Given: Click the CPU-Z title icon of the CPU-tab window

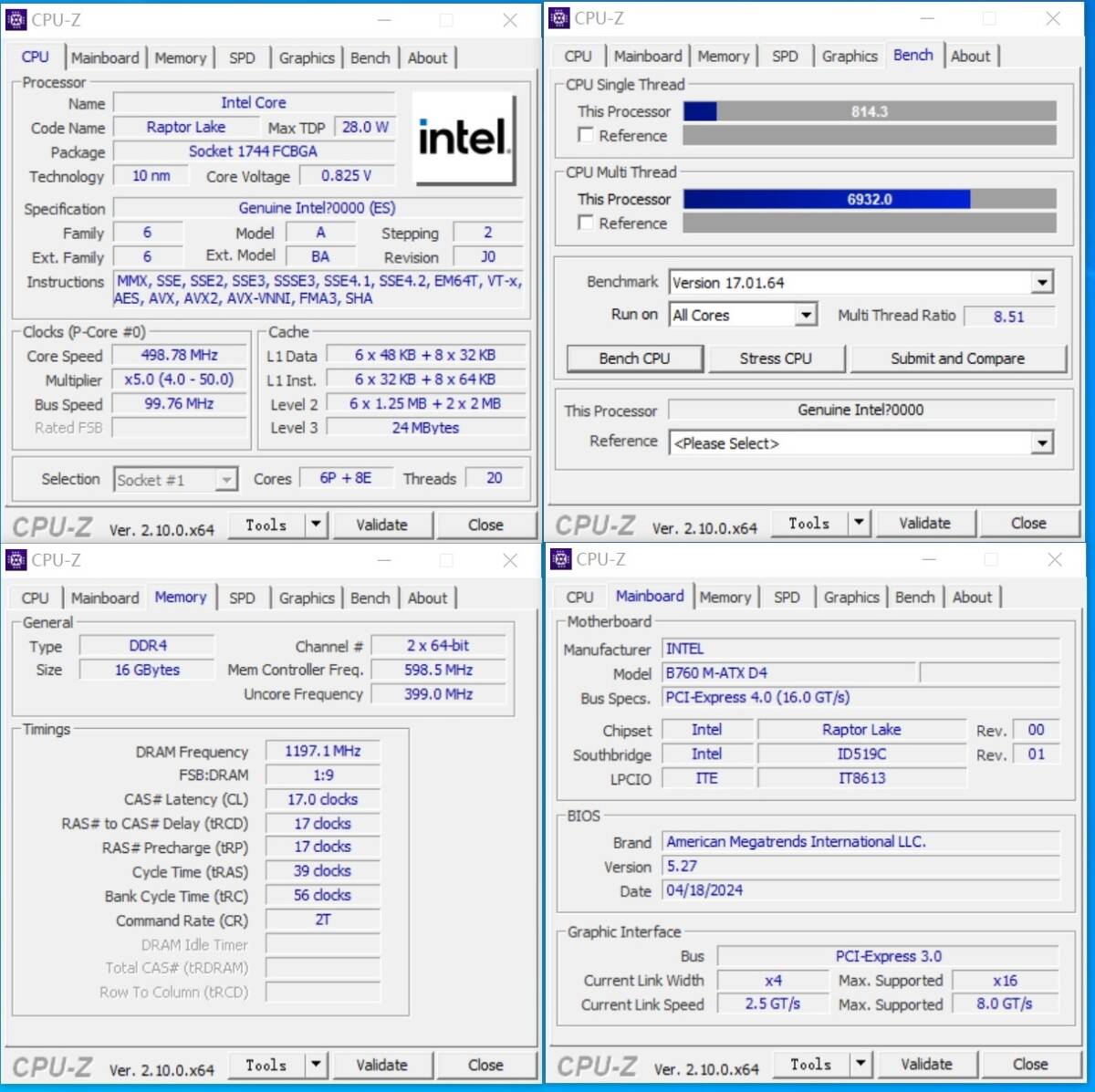Looking at the screenshot, I should [16, 19].
